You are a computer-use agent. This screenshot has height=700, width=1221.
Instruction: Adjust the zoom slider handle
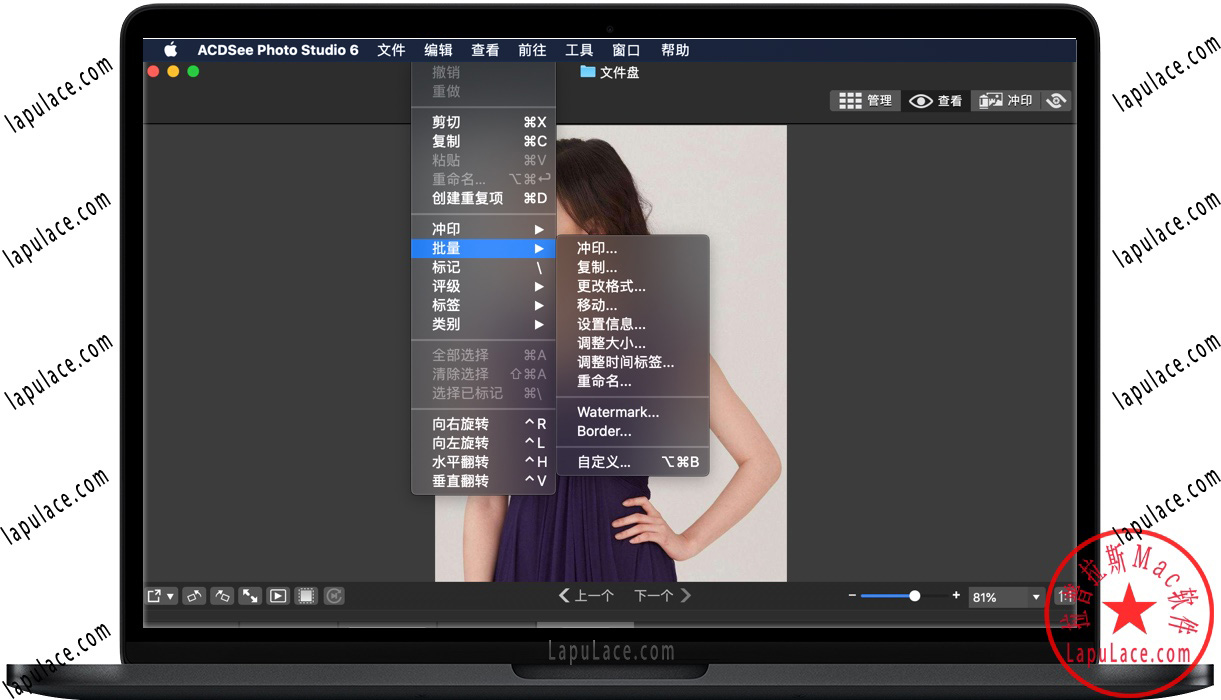(914, 596)
